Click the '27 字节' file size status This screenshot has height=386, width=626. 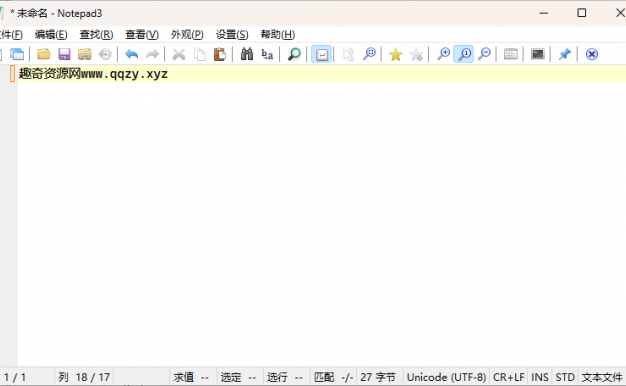[378, 377]
